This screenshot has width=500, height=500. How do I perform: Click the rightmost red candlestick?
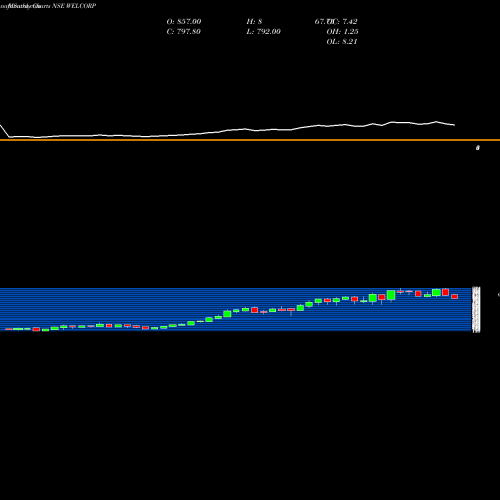point(455,296)
